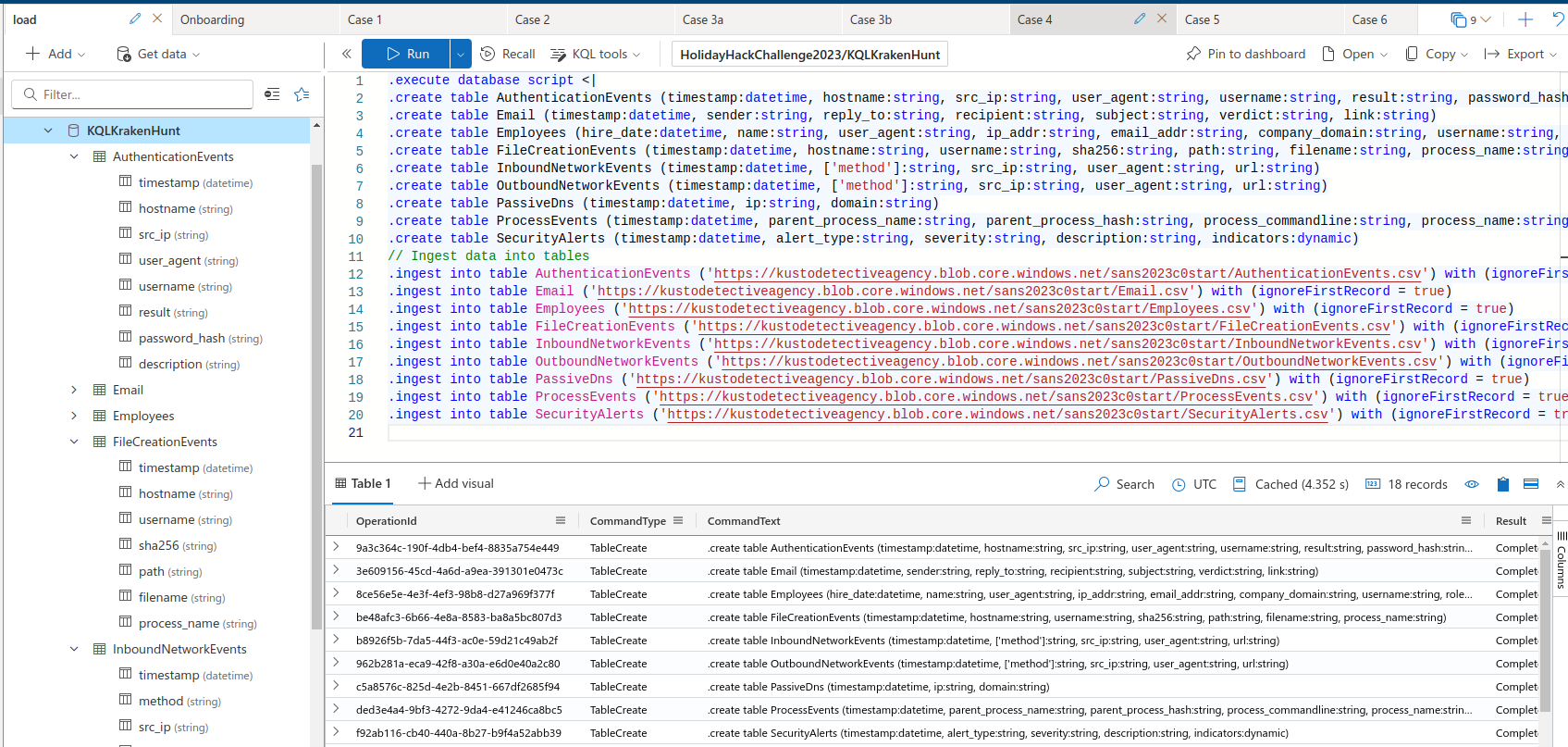Viewport: 1568px width, 747px height.
Task: Click the Cached (4.352 s) status
Action: pyautogui.click(x=1291, y=483)
